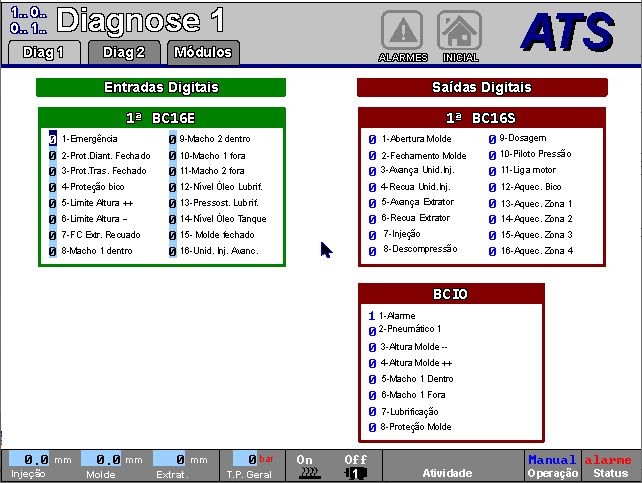Toggle the 1-Emergência input bit

coord(53,139)
